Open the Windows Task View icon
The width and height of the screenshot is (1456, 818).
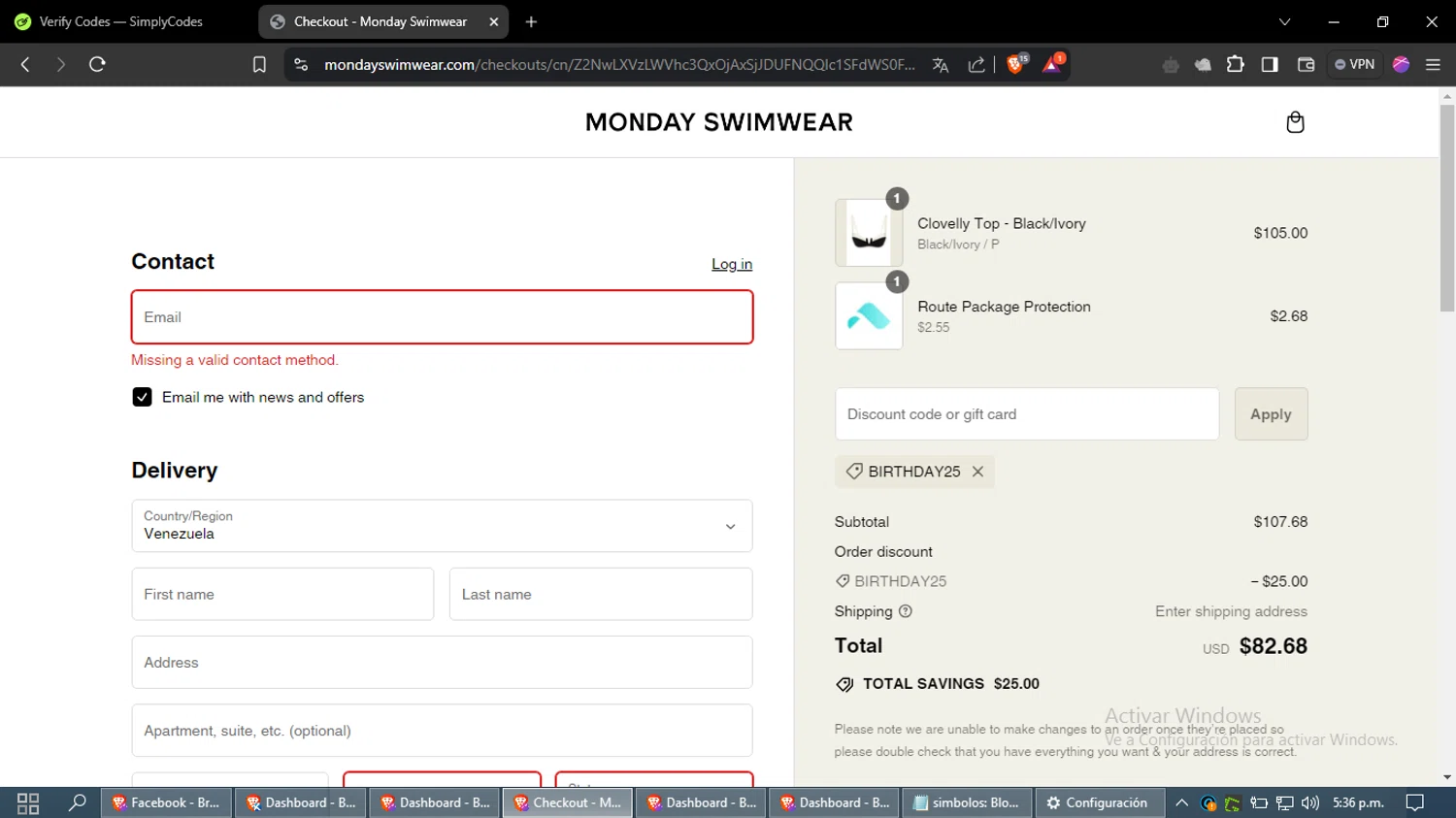click(28, 802)
